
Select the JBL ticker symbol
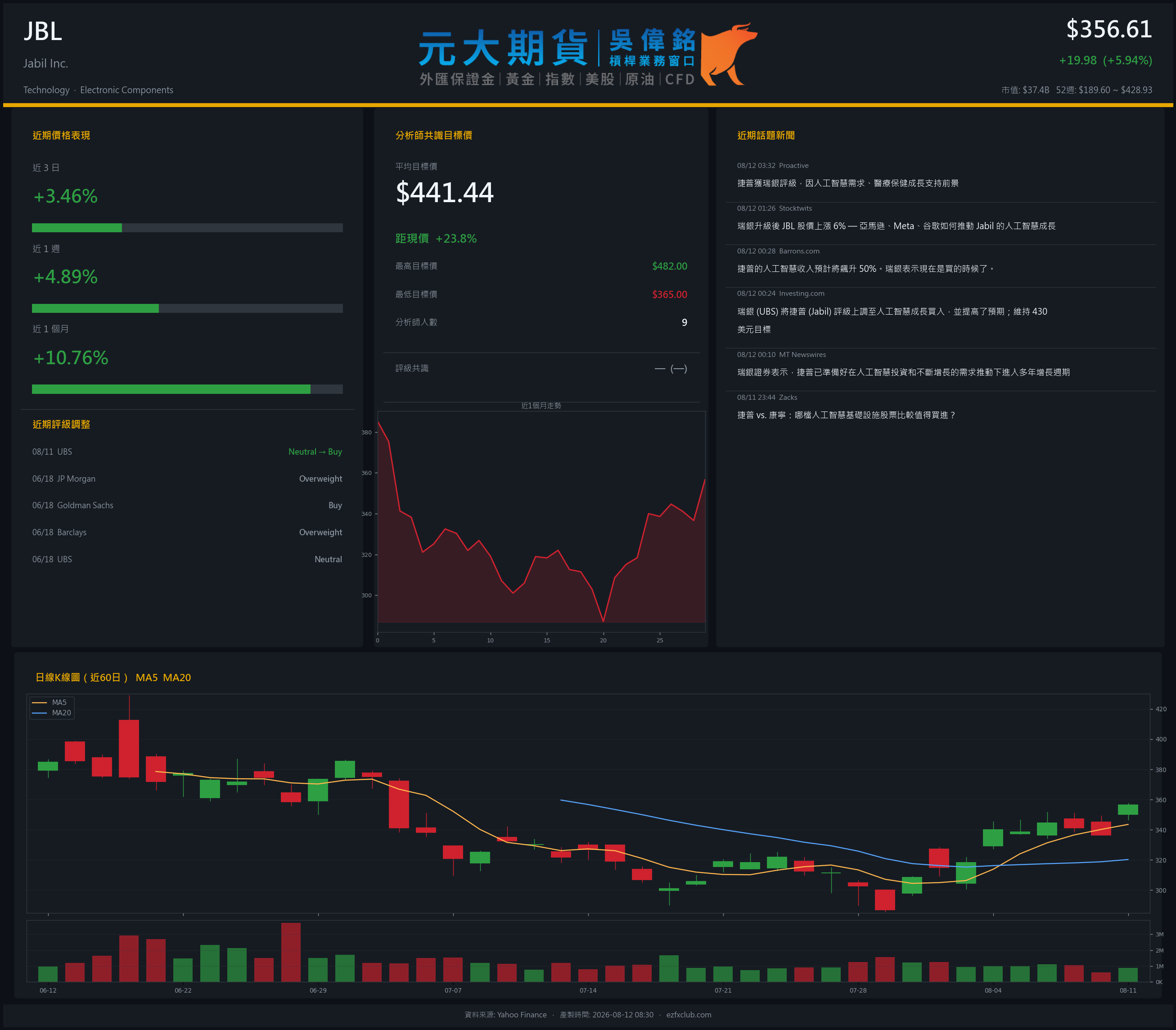click(x=42, y=31)
